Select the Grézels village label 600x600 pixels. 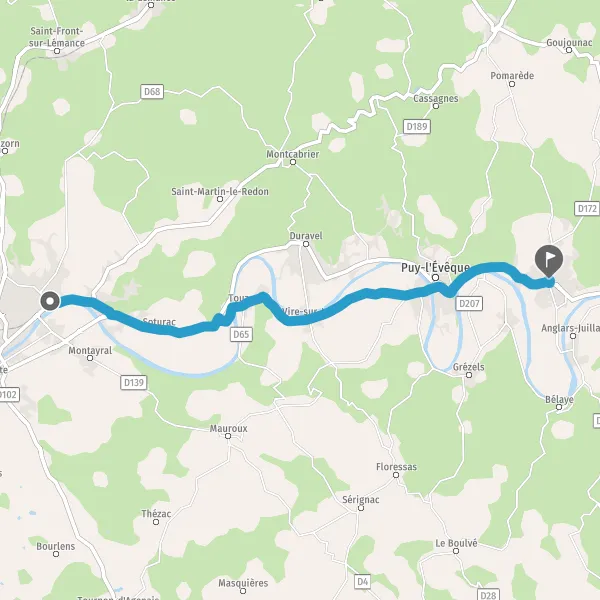[468, 367]
